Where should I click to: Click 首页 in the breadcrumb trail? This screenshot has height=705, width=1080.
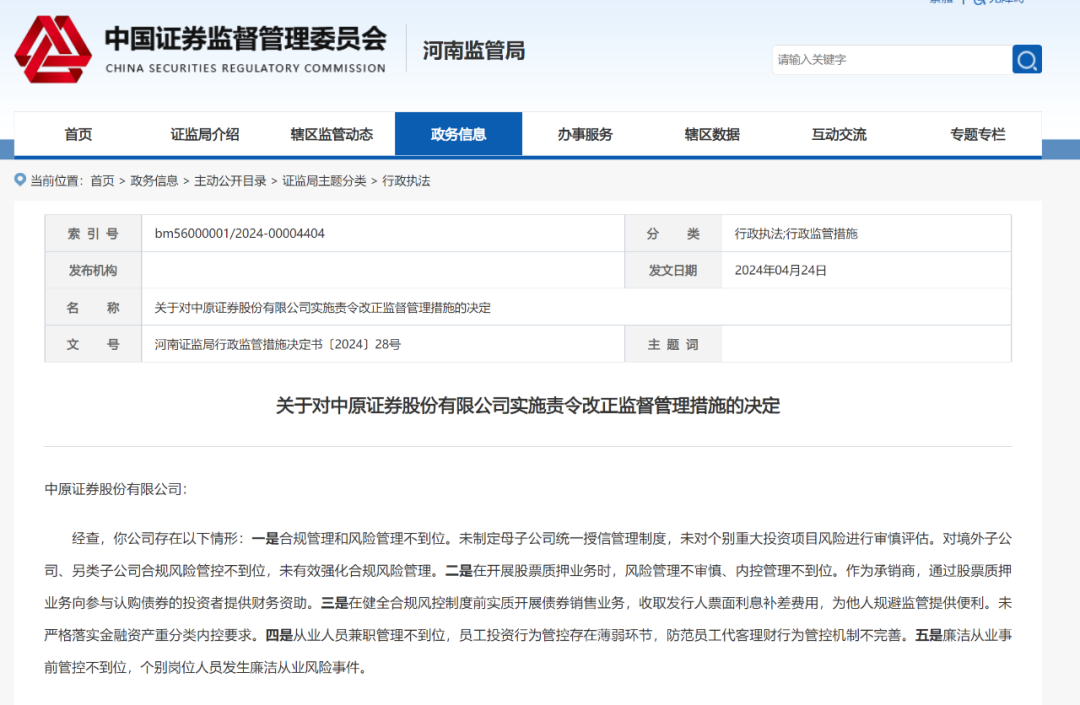102,181
